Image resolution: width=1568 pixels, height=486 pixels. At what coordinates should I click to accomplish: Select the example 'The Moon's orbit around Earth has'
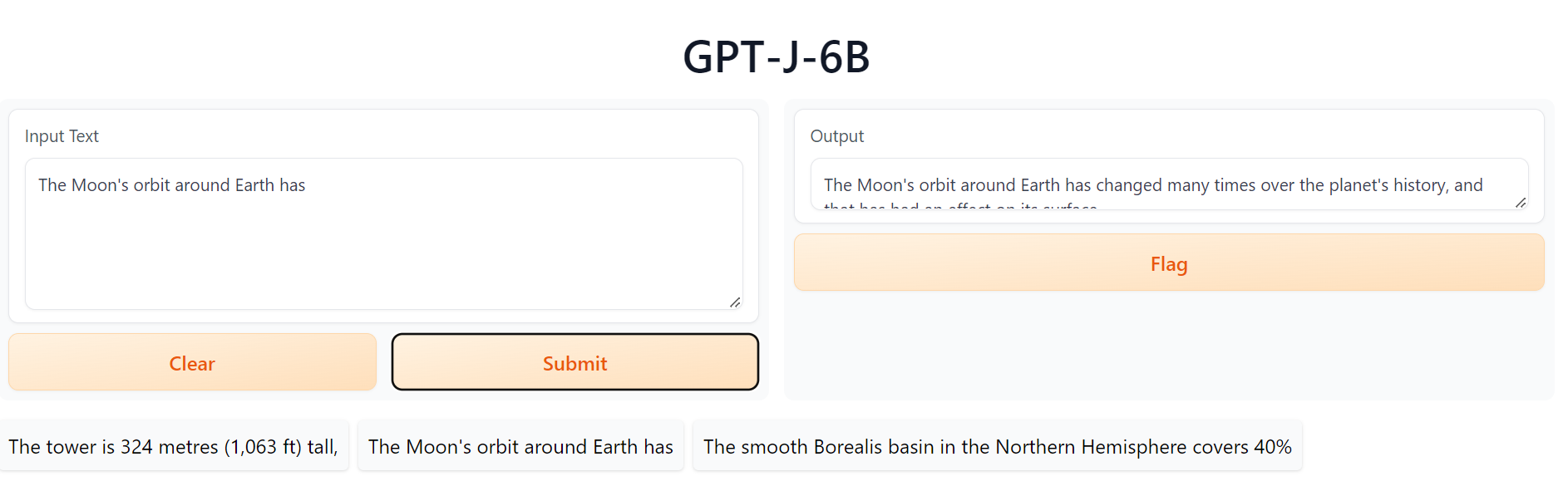pyautogui.click(x=520, y=446)
